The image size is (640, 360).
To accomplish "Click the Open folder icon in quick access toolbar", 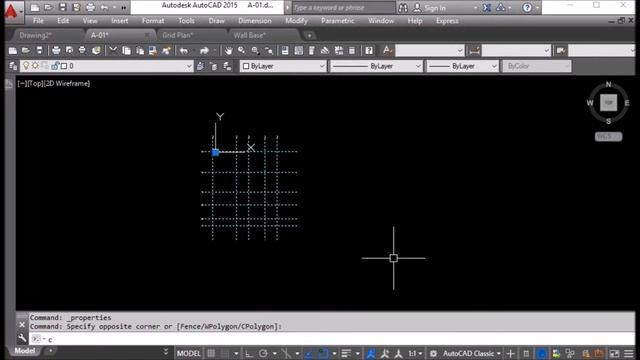I will (x=48, y=7).
